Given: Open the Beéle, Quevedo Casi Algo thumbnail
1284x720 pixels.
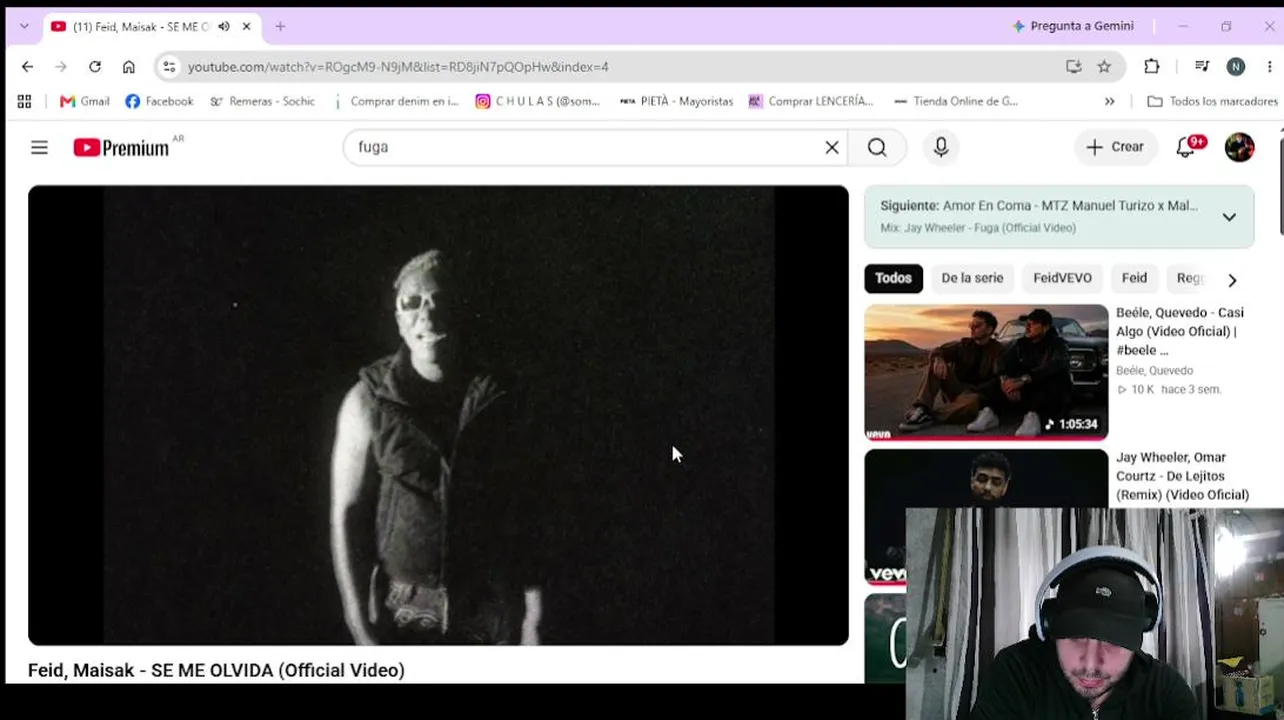Looking at the screenshot, I should click(986, 372).
